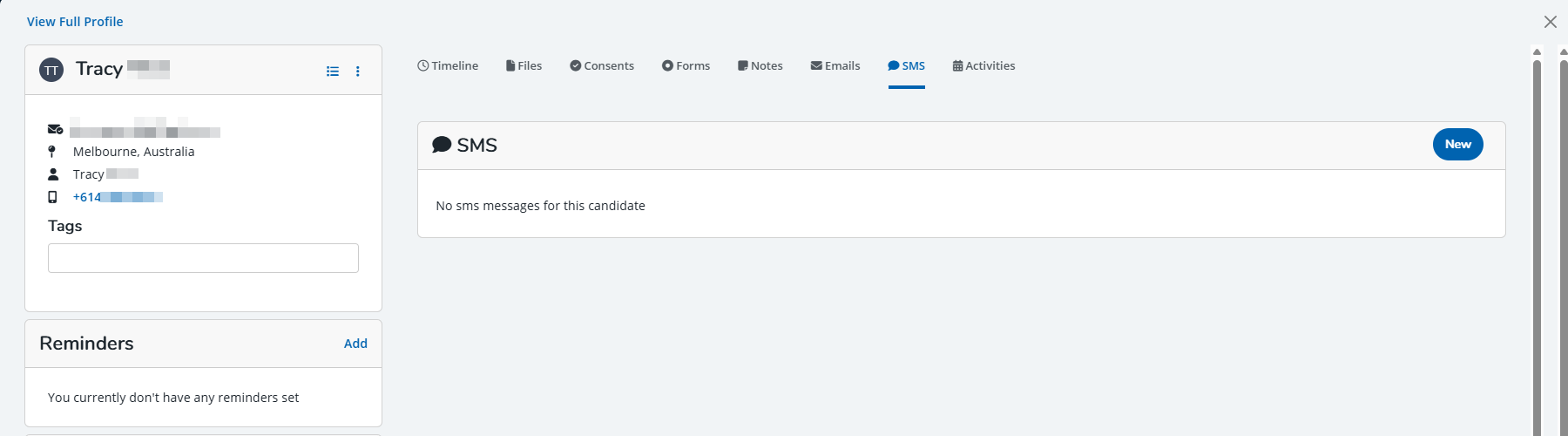This screenshot has height=436, width=1568.
Task: Go to the Consents tab
Action: 601,65
